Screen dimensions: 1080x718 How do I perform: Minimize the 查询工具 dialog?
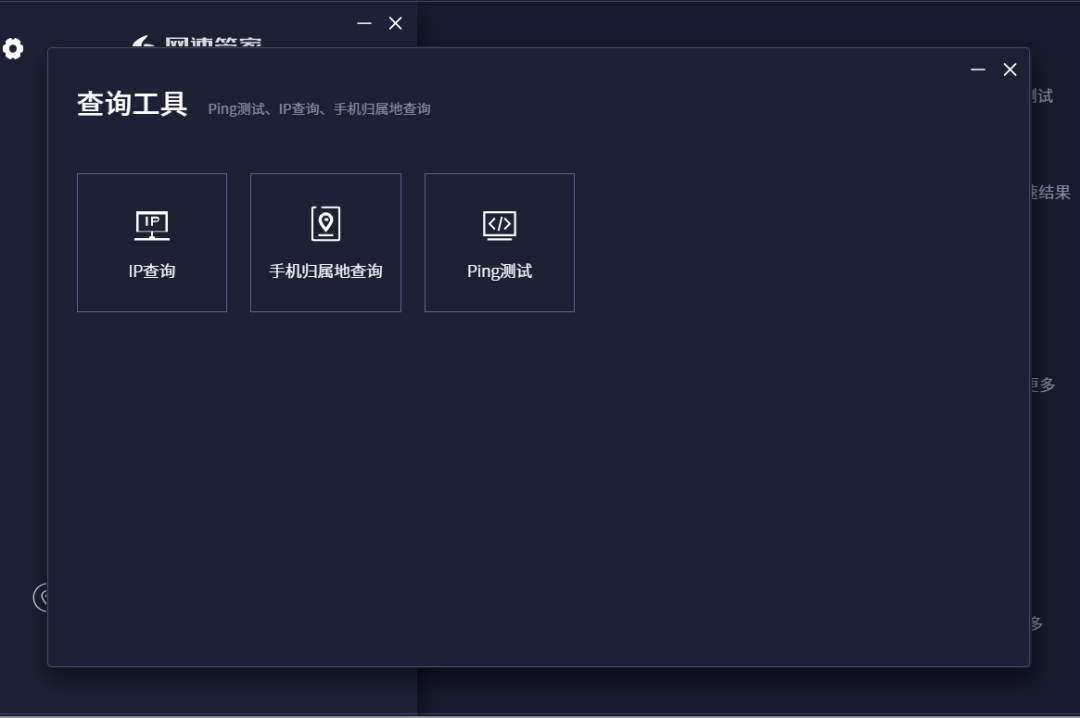[977, 70]
